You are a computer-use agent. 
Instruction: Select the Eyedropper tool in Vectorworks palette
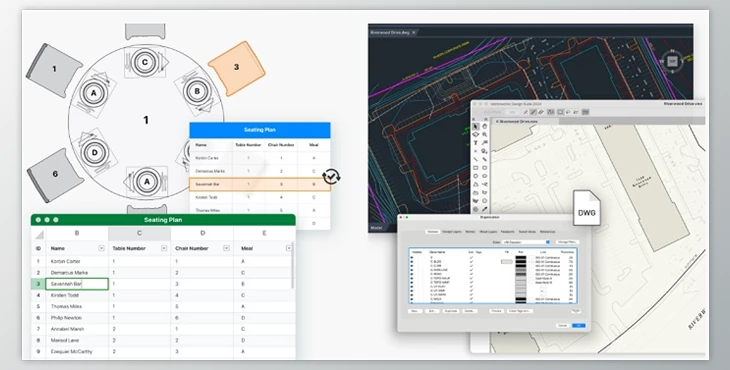(x=485, y=209)
